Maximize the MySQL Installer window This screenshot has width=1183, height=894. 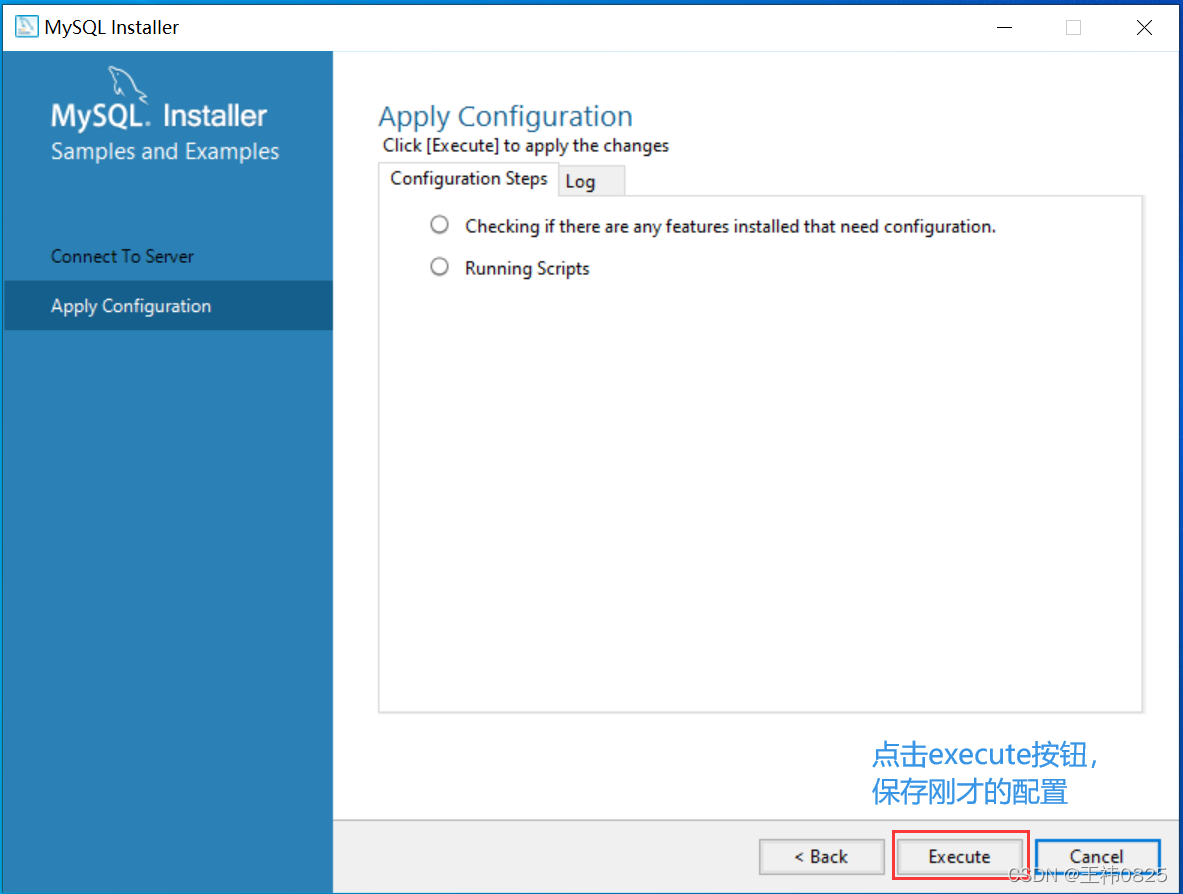[1073, 27]
